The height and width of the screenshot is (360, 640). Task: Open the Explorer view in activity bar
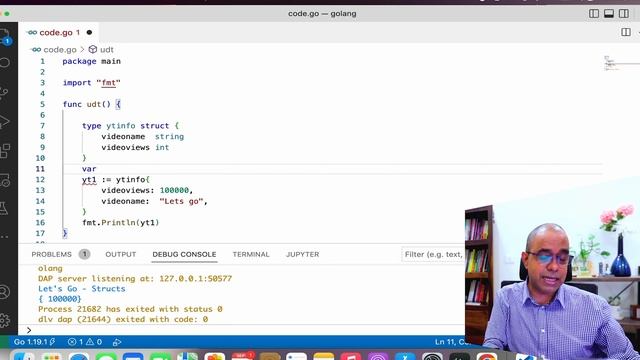(x=4, y=36)
